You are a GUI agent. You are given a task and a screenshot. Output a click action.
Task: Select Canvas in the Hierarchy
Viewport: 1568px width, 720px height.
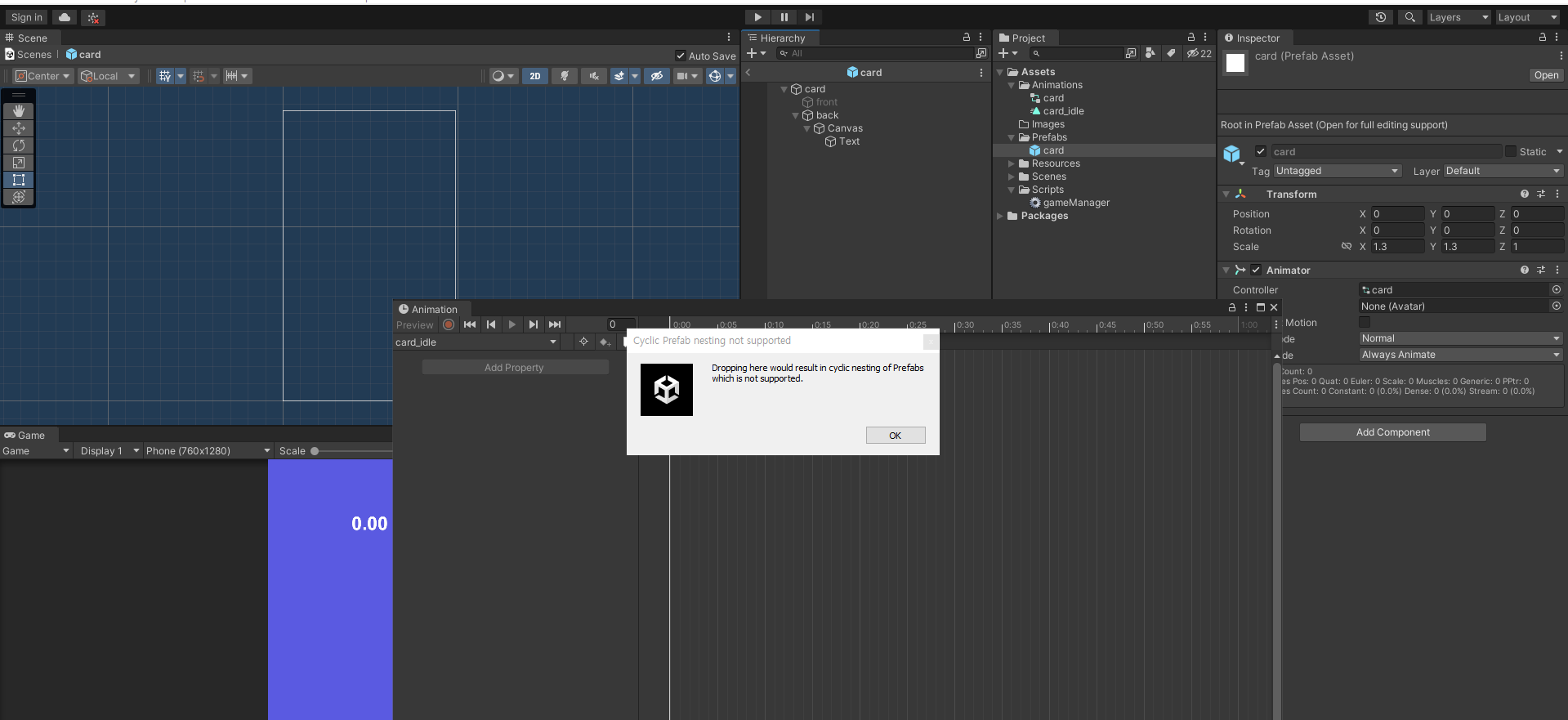coord(845,128)
